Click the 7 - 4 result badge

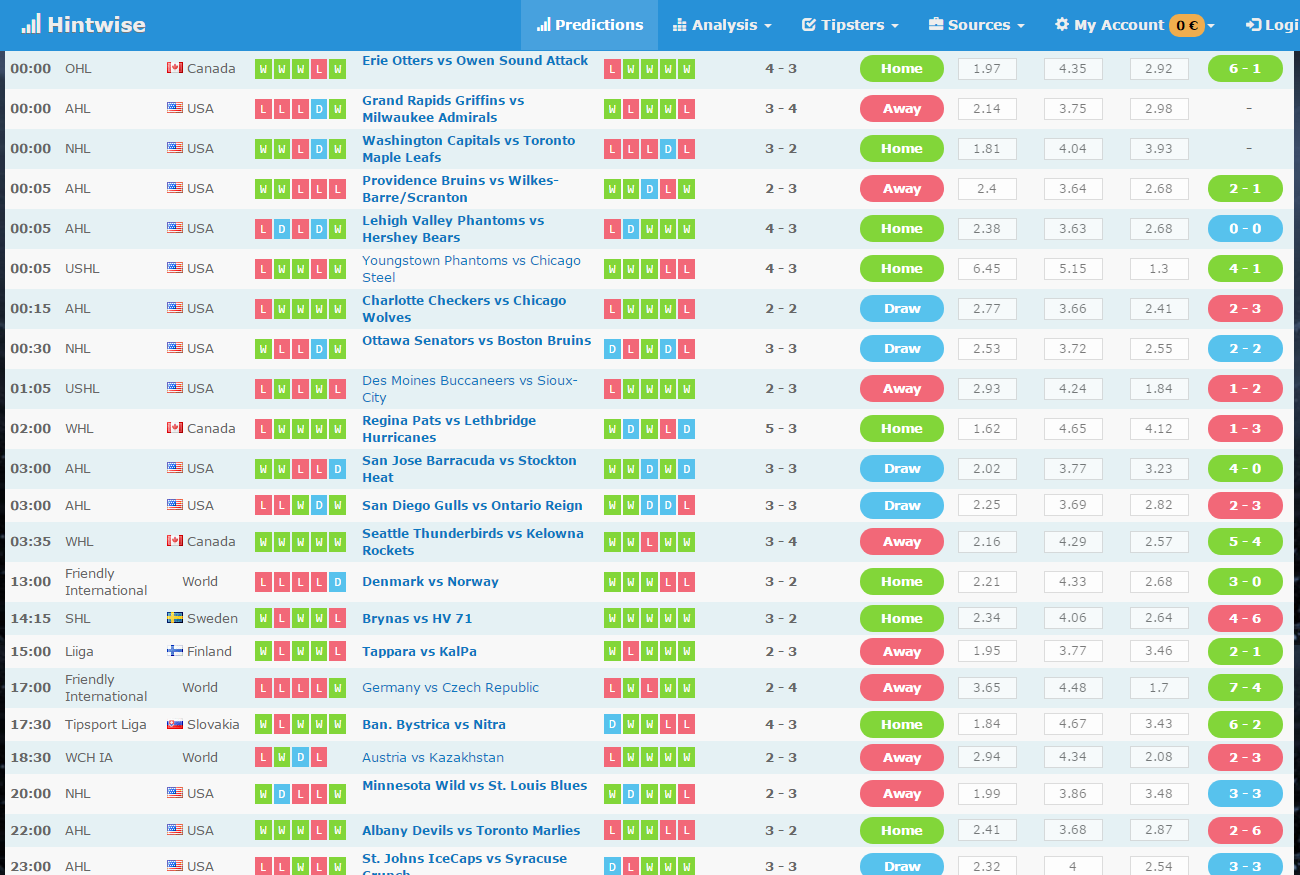pos(1245,688)
